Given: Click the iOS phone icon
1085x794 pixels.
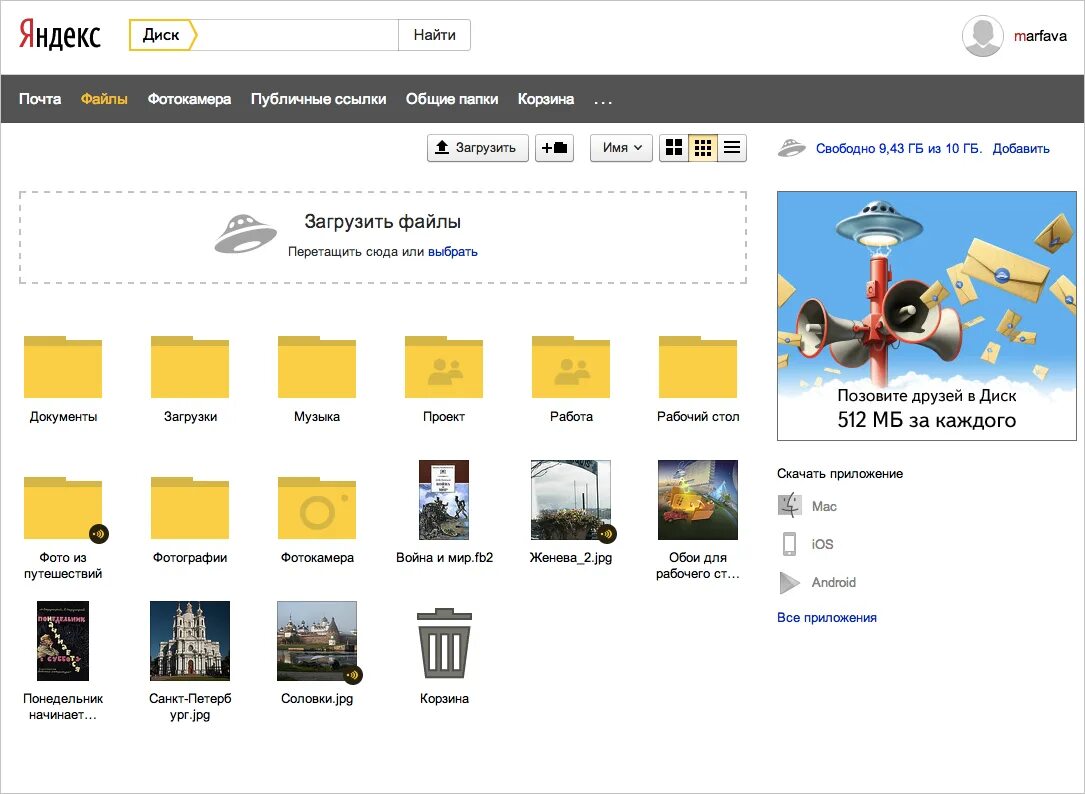Looking at the screenshot, I should point(790,544).
